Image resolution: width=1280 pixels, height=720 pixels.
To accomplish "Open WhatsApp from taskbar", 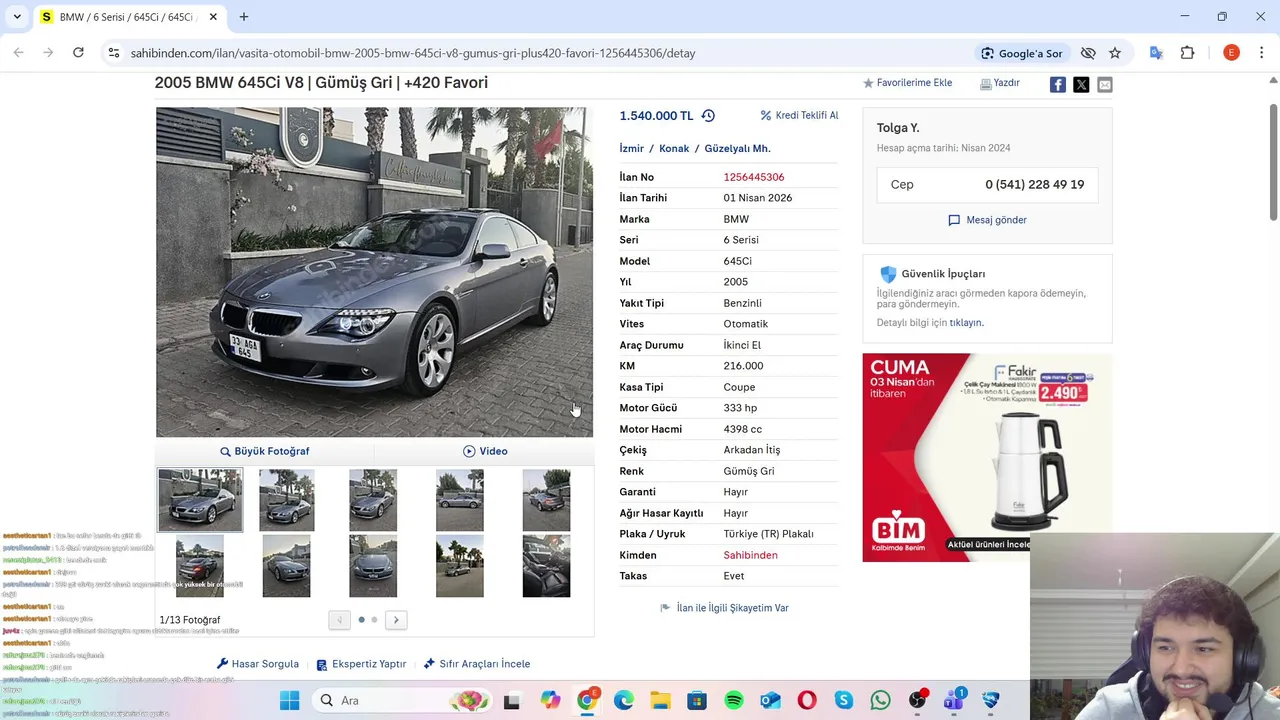I will [x=880, y=700].
